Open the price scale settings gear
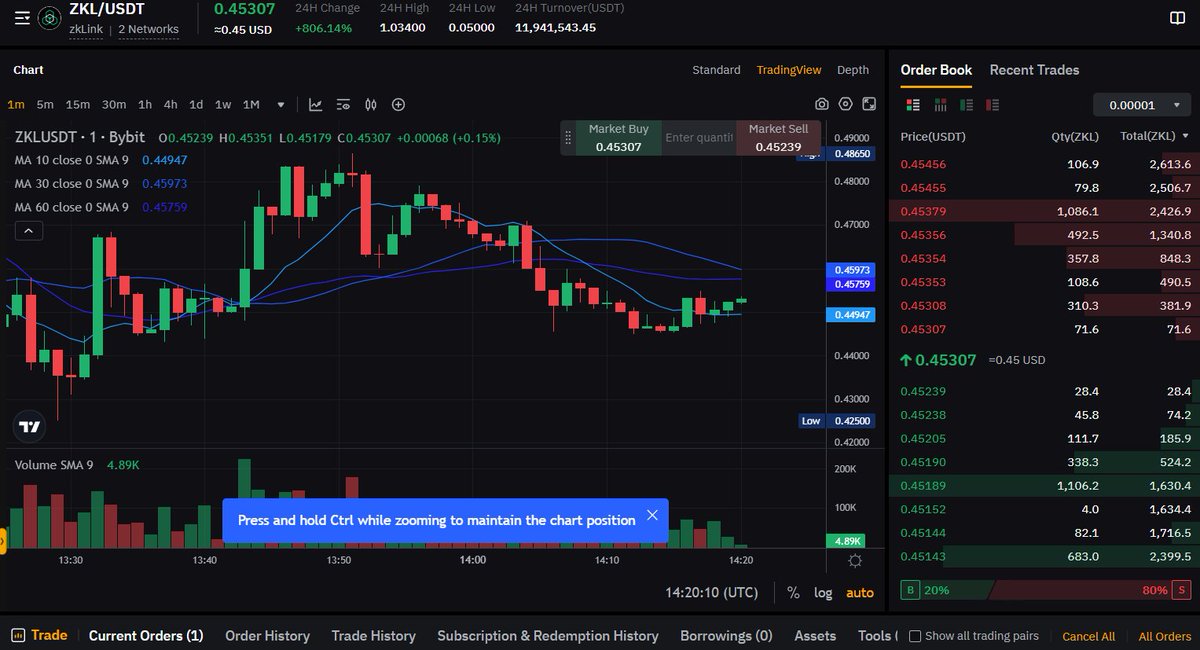Screen dimensions: 1200x650 coord(855,561)
